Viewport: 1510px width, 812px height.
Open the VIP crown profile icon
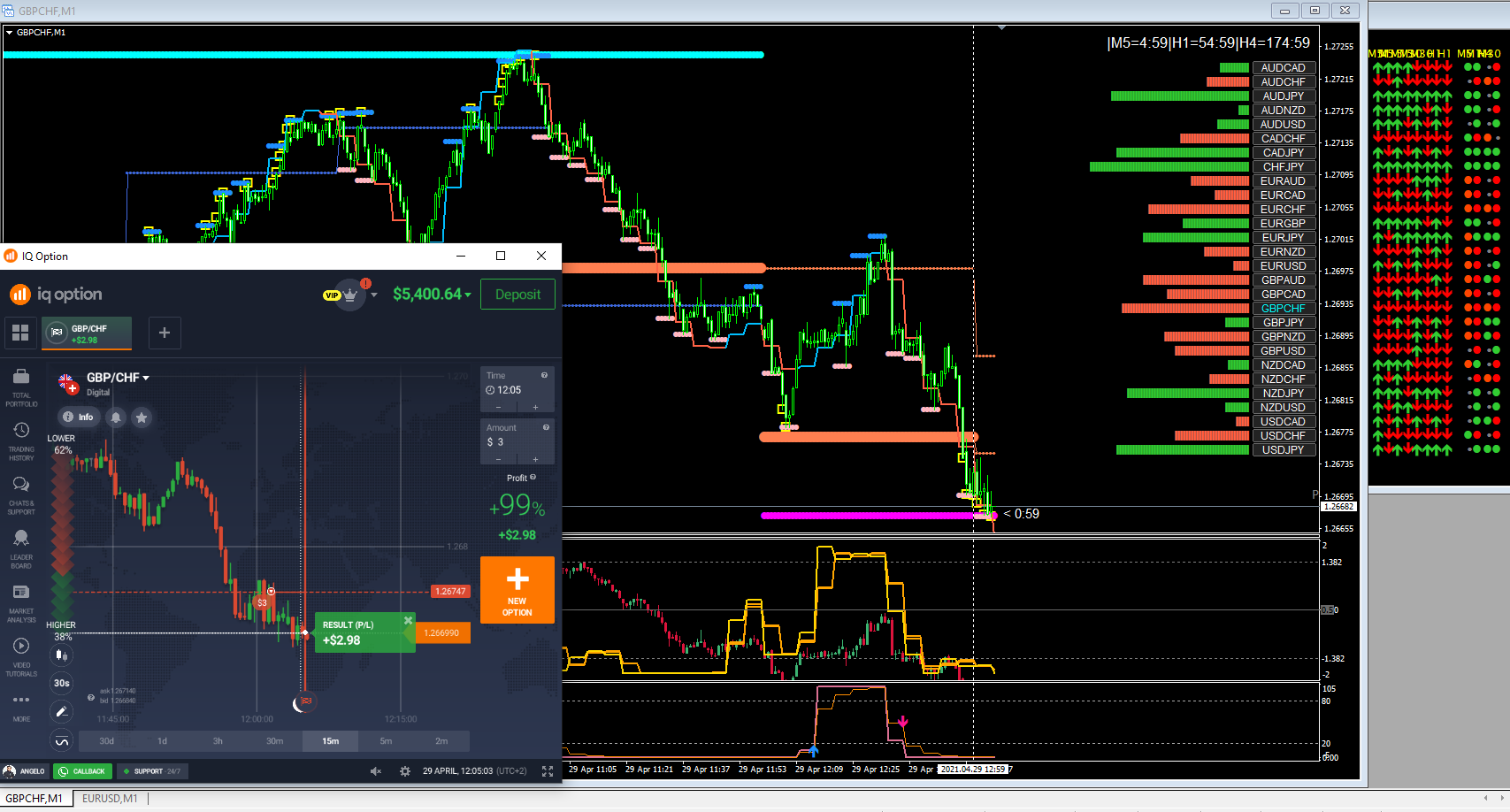pyautogui.click(x=350, y=295)
